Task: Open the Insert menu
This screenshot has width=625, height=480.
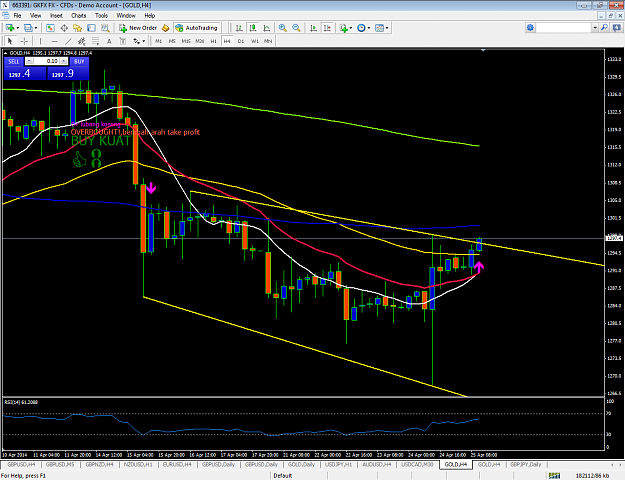Action: pyautogui.click(x=56, y=16)
